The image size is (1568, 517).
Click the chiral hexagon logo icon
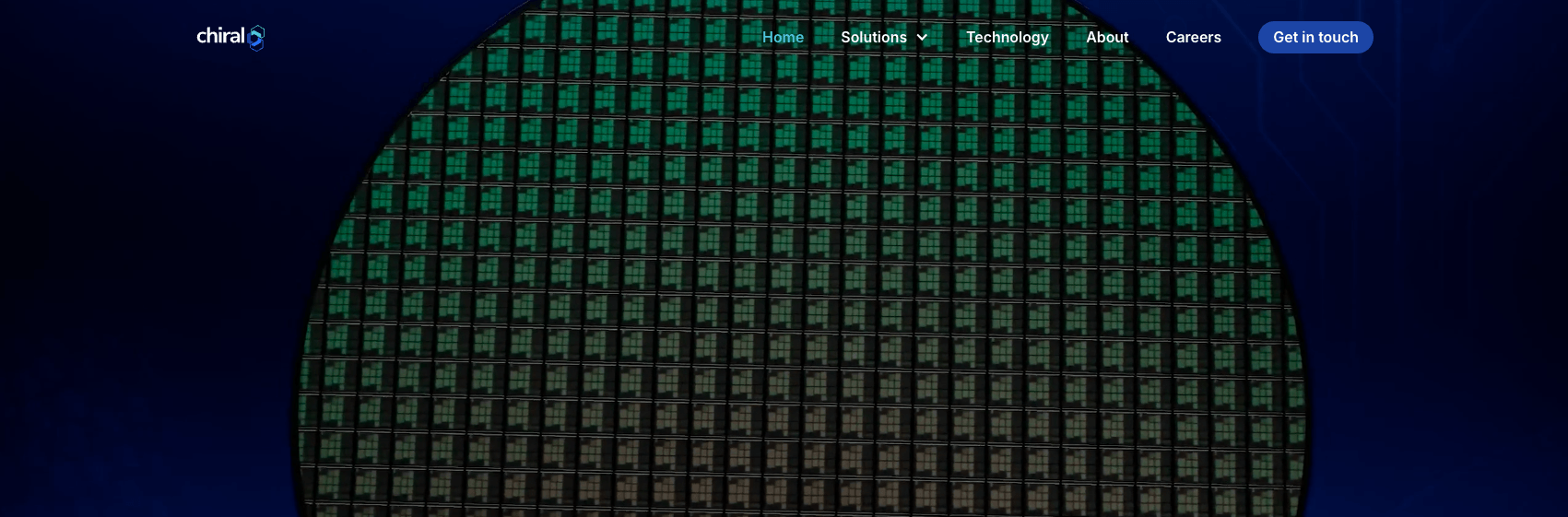[x=257, y=38]
